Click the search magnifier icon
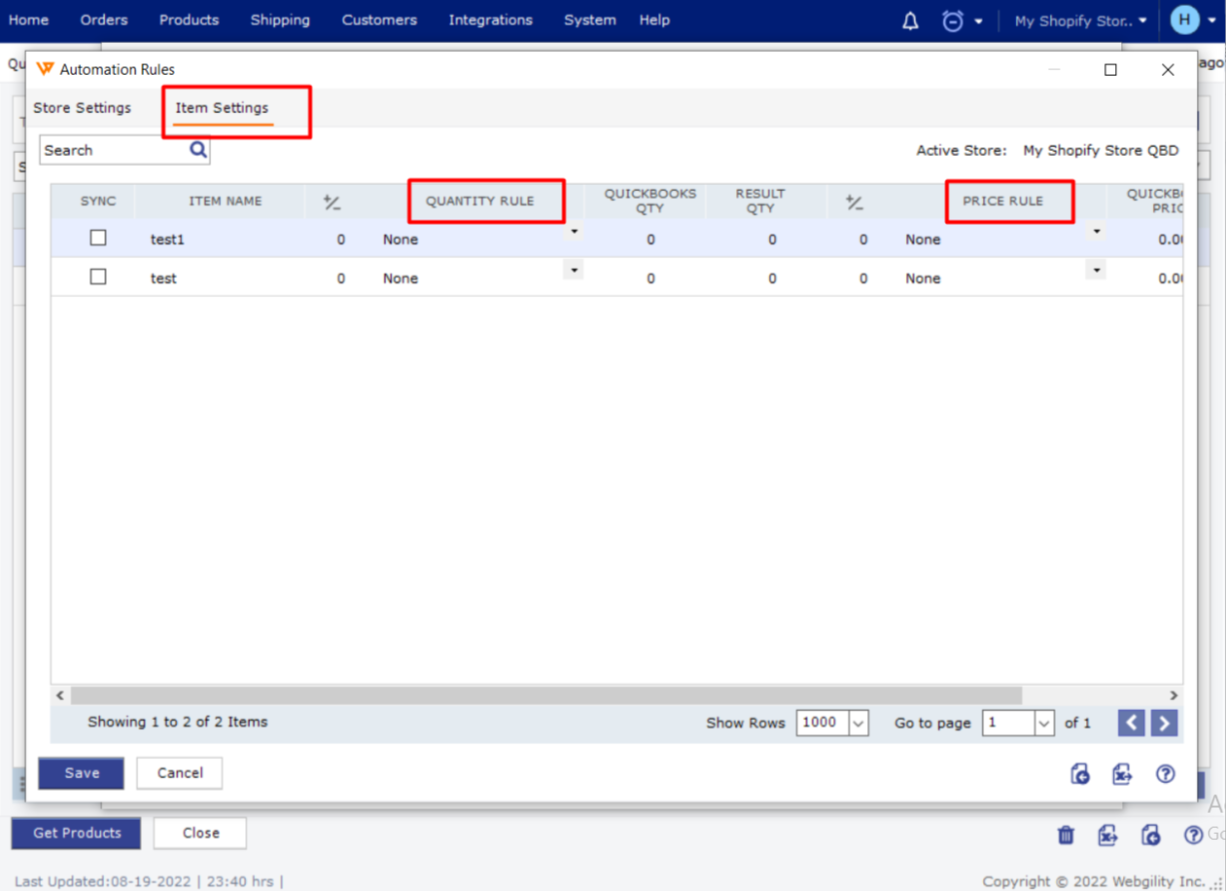Image resolution: width=1226 pixels, height=891 pixels. (198, 150)
